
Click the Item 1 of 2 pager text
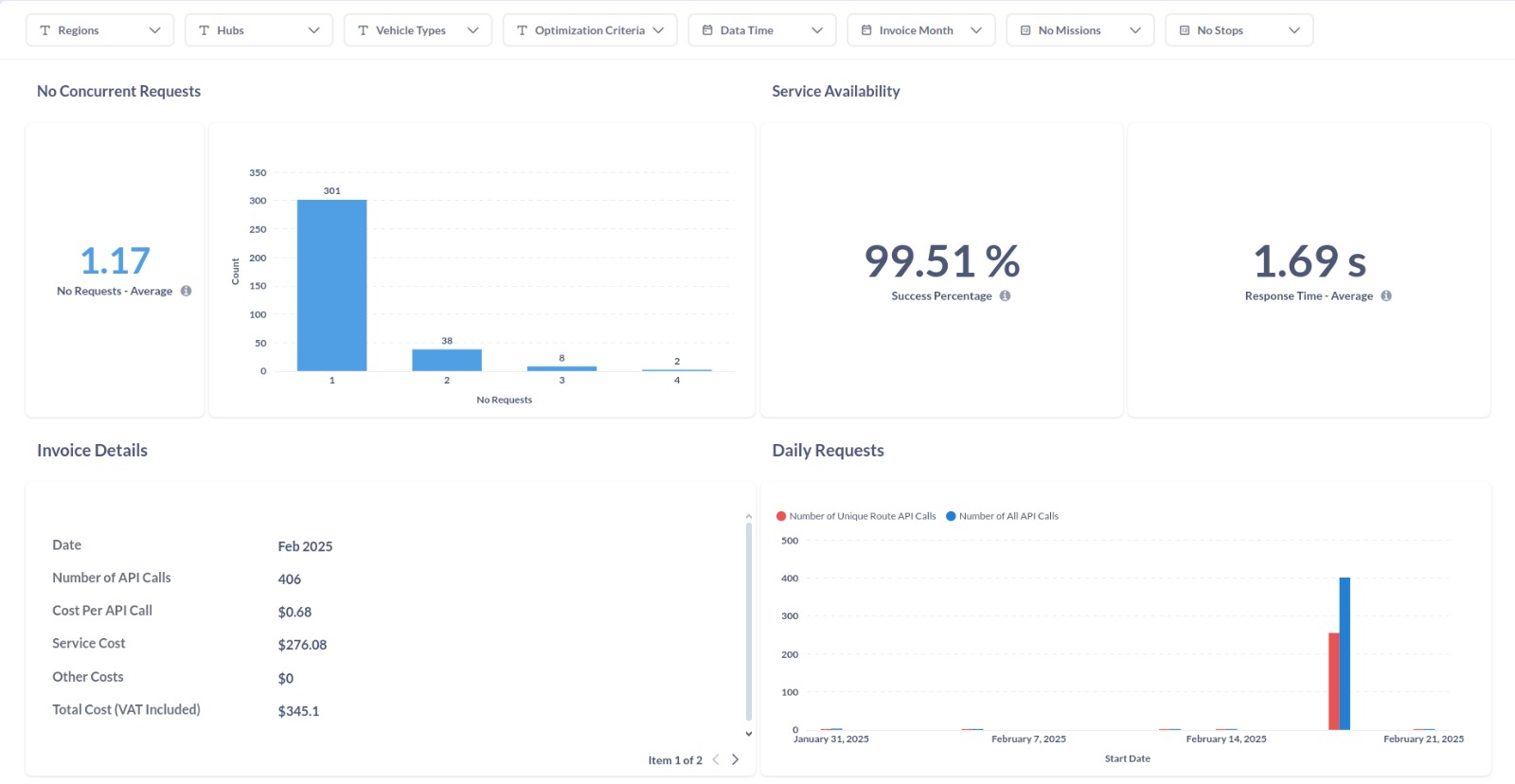coord(675,760)
